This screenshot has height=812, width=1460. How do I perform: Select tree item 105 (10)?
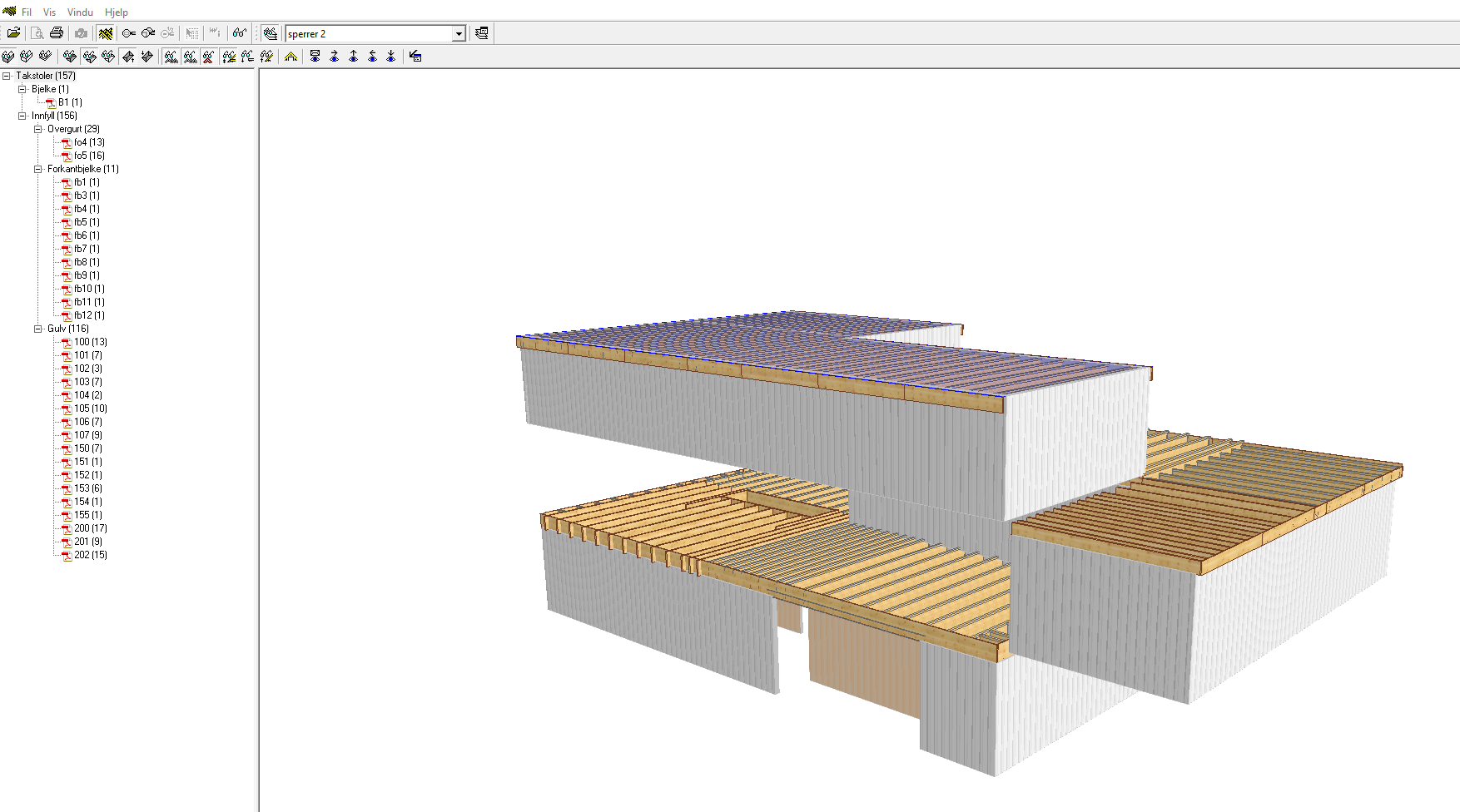[91, 408]
